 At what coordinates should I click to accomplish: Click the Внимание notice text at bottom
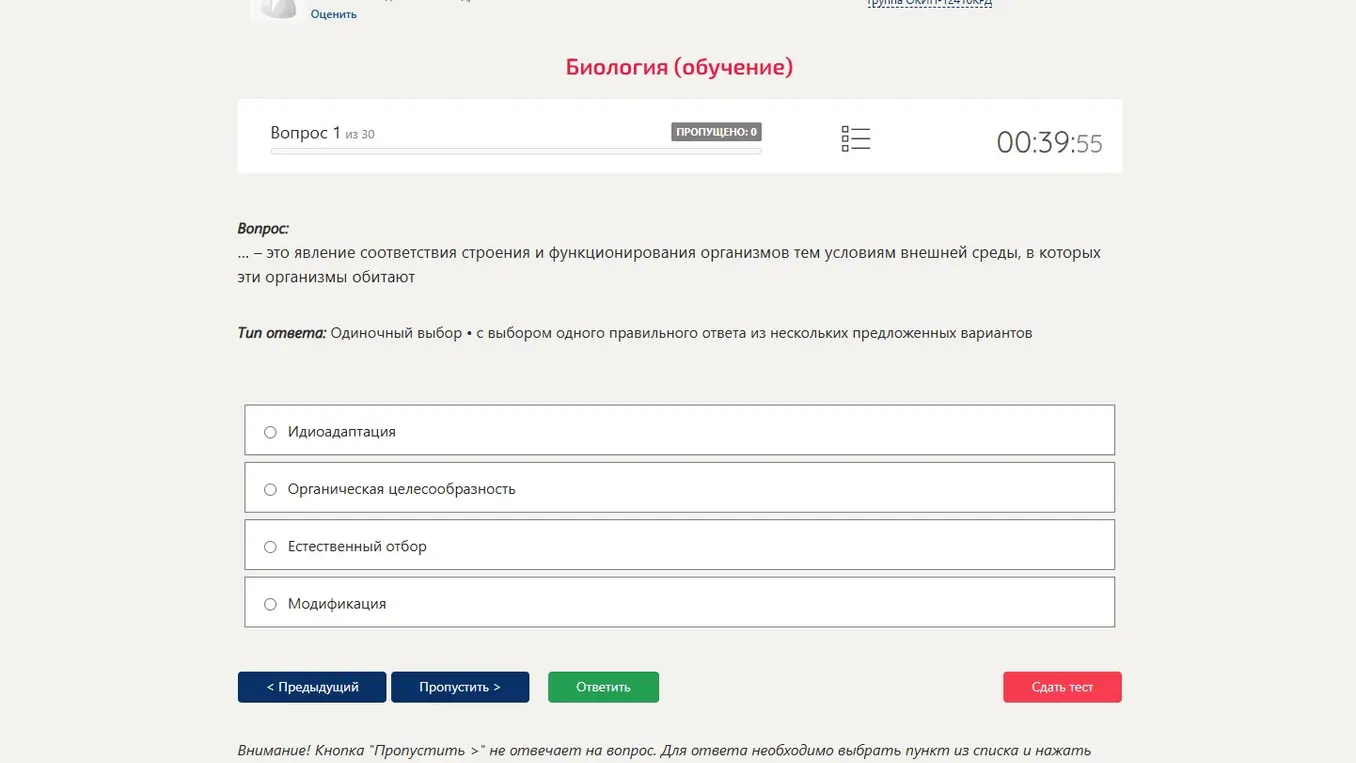point(664,750)
